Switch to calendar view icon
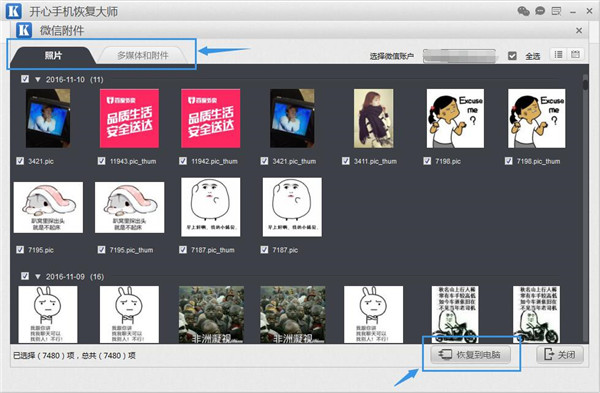 click(x=575, y=54)
